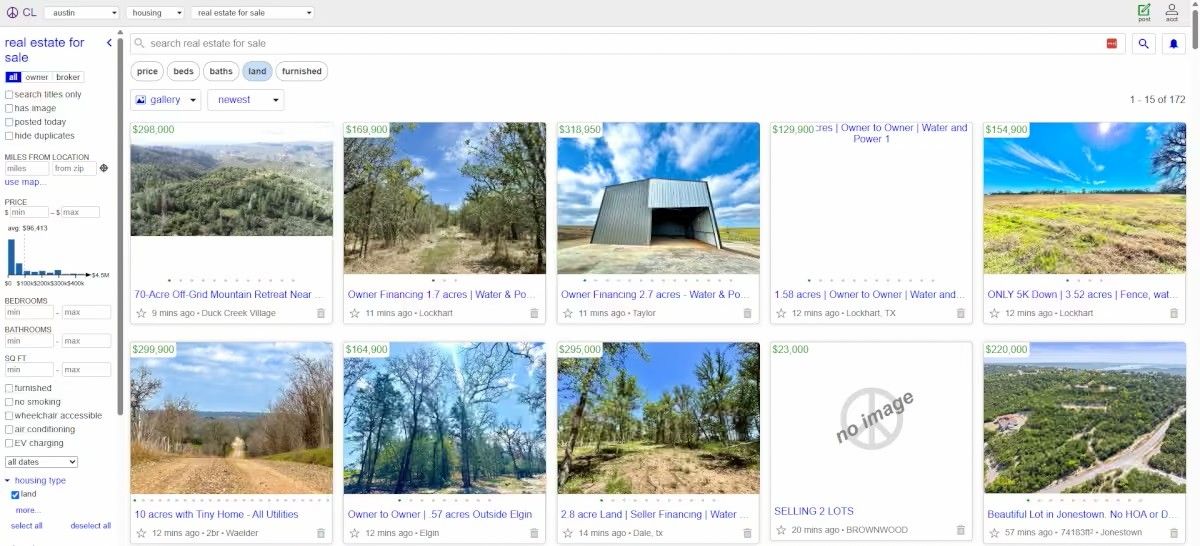
Task: Collapse the sidebar with the left chevron
Action: pyautogui.click(x=109, y=43)
